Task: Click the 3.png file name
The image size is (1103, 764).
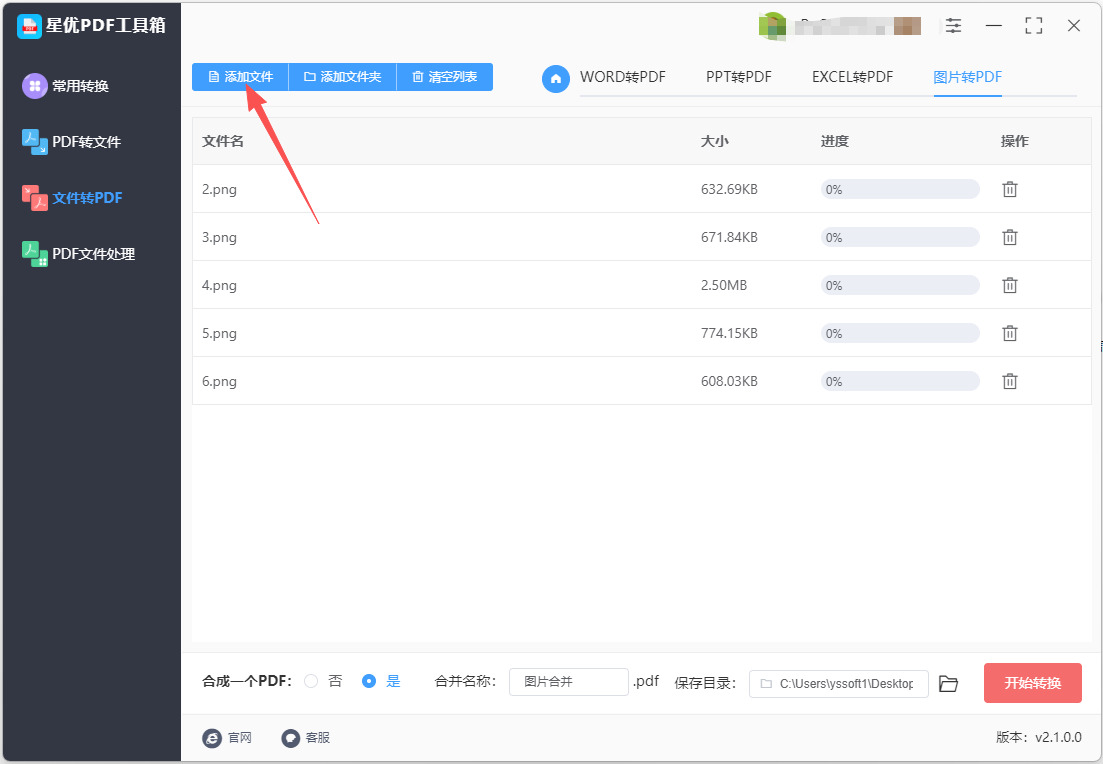Action: (219, 237)
